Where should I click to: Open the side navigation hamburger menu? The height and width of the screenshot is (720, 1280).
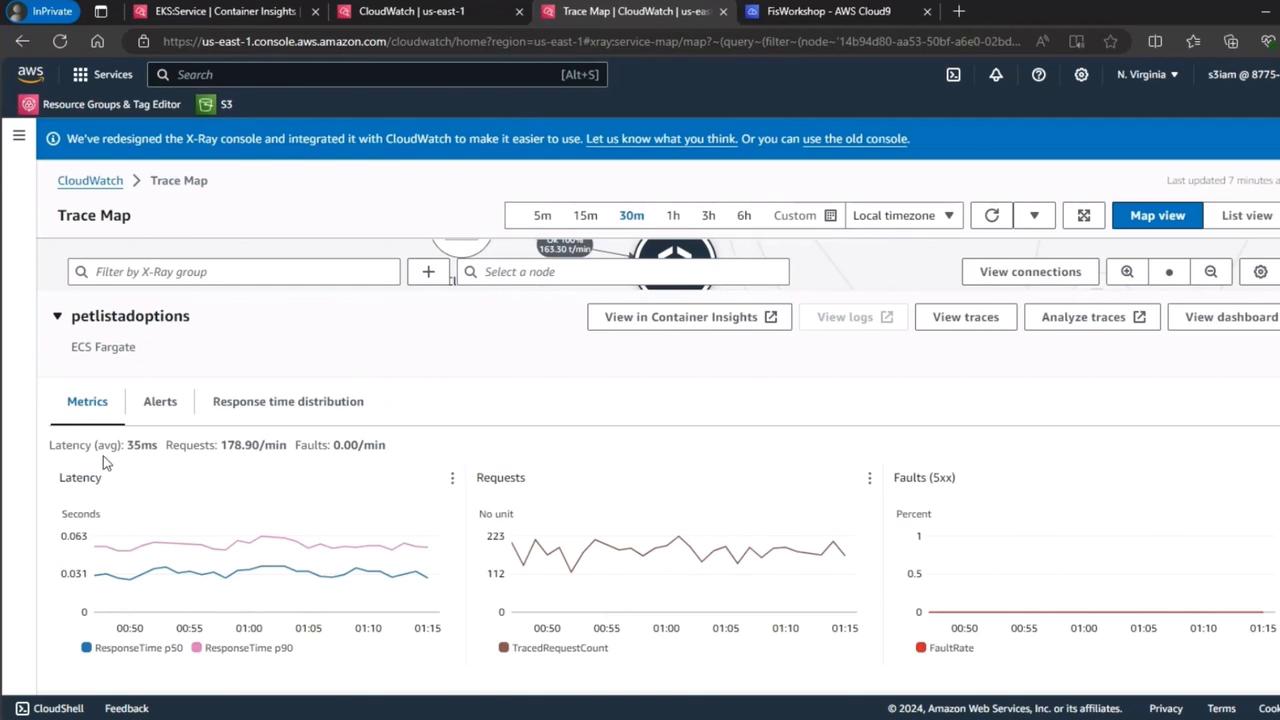point(19,135)
